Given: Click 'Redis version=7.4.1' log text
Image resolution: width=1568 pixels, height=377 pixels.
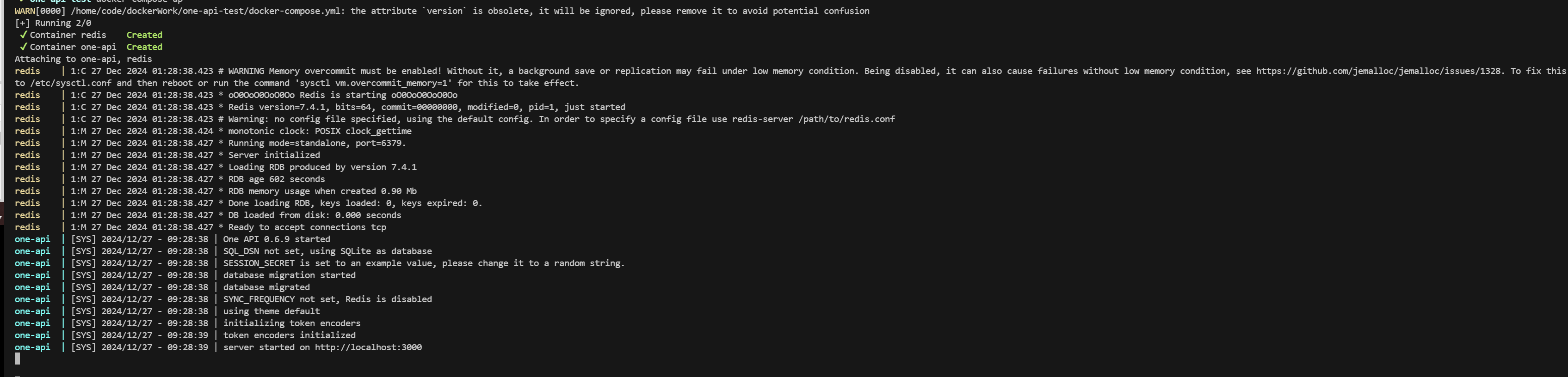Looking at the screenshot, I should (279, 107).
